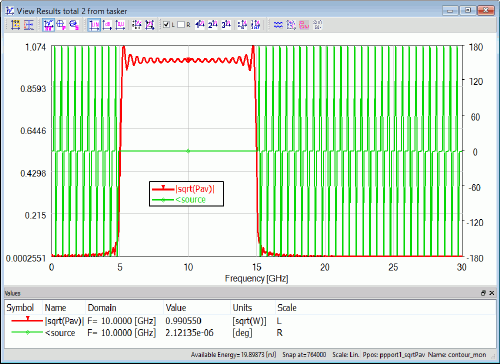Click the Symbol column header
500x364 pixels.
tap(20, 308)
